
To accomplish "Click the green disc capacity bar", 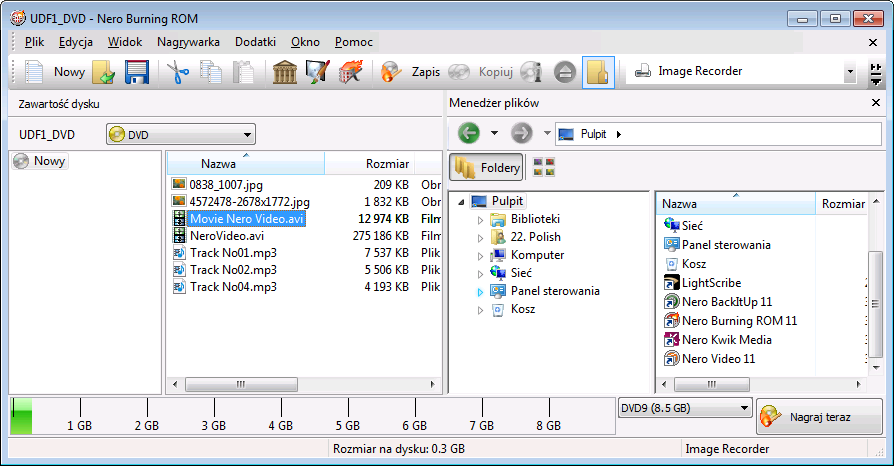I will pyautogui.click(x=22, y=416).
